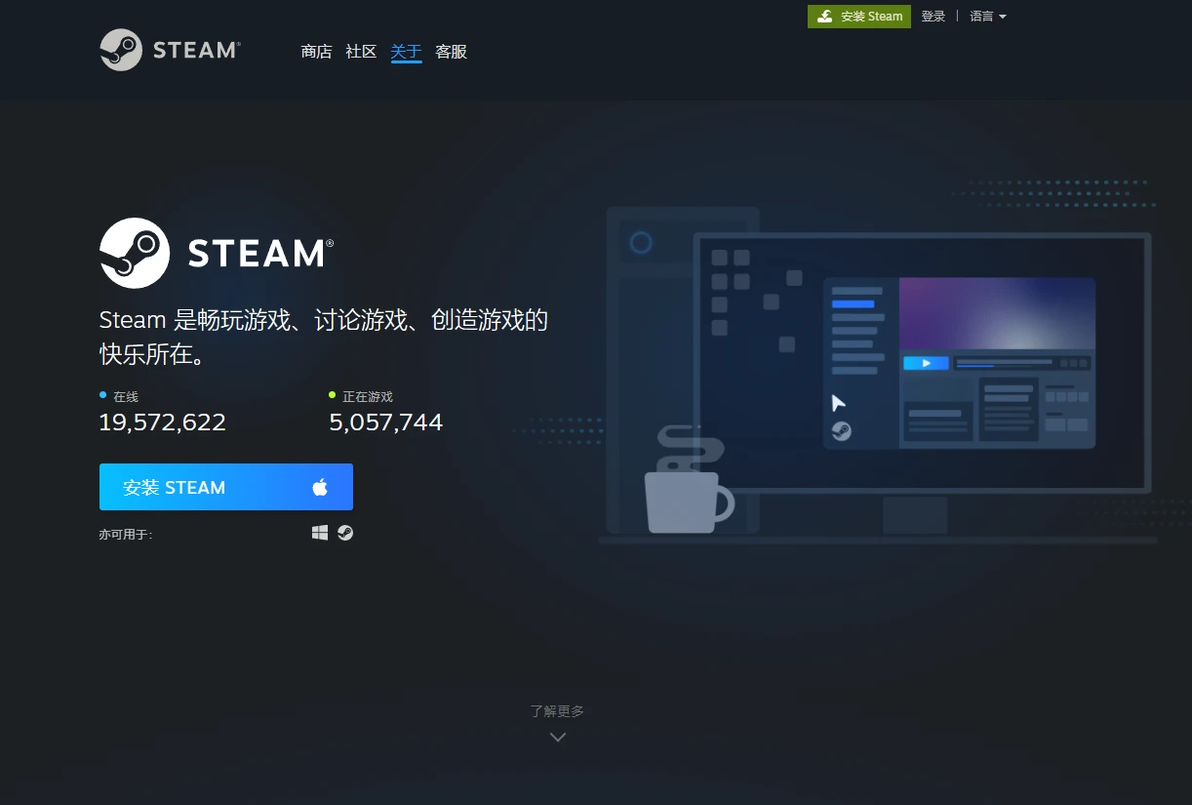Click the Steam icon in the illustration
1192x805 pixels.
841,431
